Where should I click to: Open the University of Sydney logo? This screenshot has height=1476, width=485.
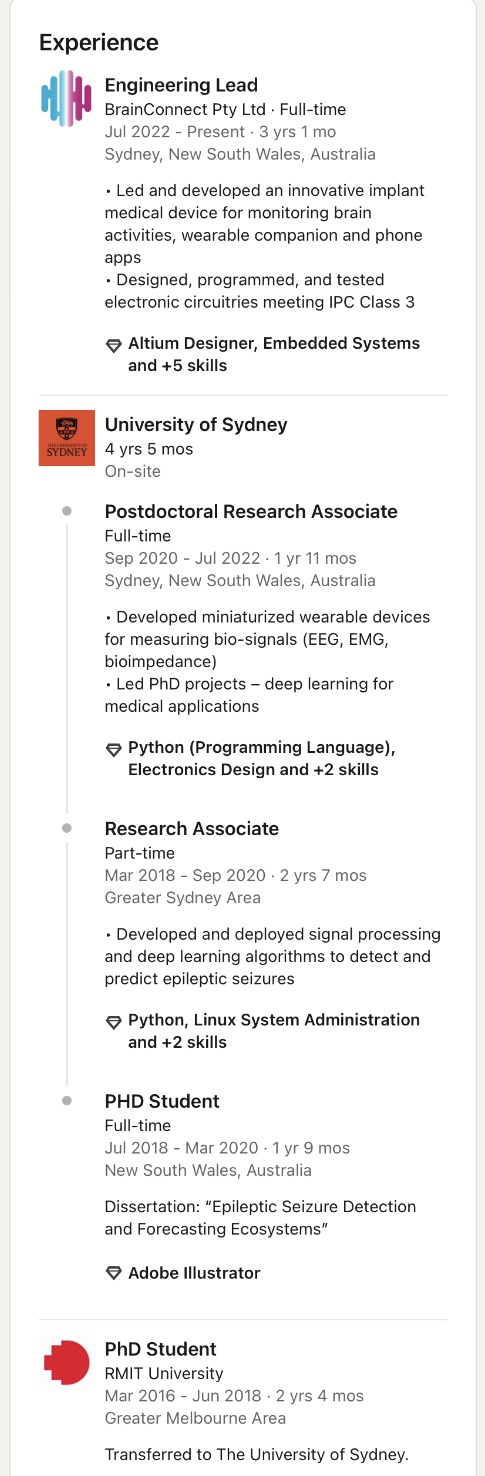click(x=67, y=438)
